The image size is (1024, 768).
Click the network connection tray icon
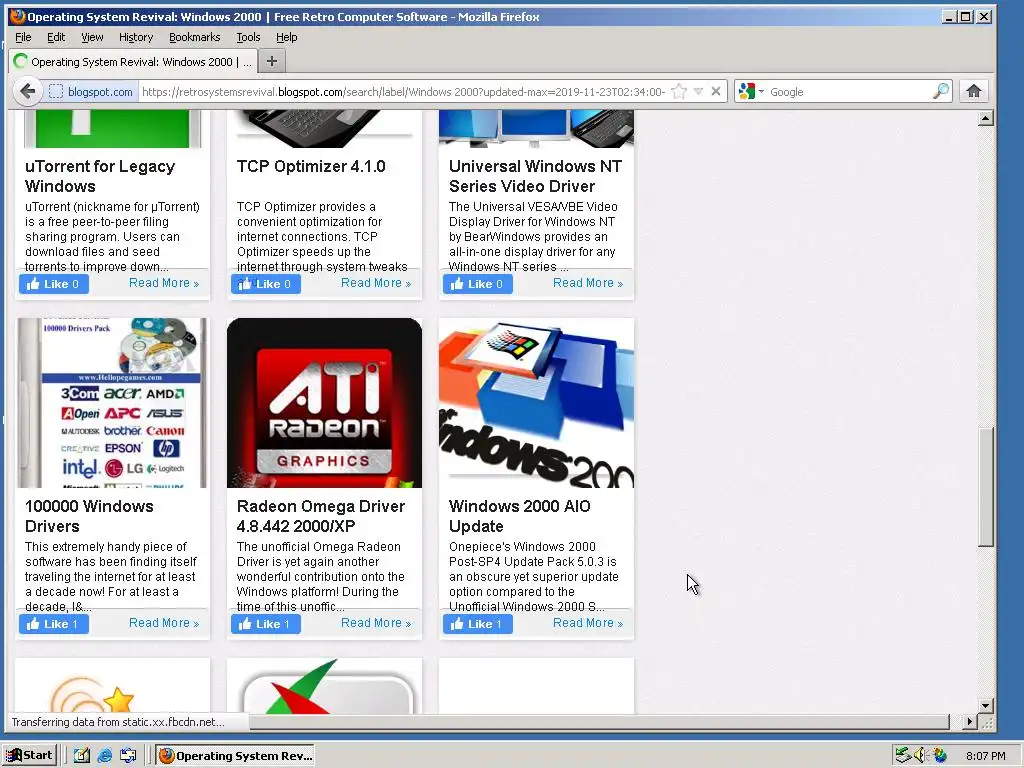pyautogui.click(x=903, y=756)
